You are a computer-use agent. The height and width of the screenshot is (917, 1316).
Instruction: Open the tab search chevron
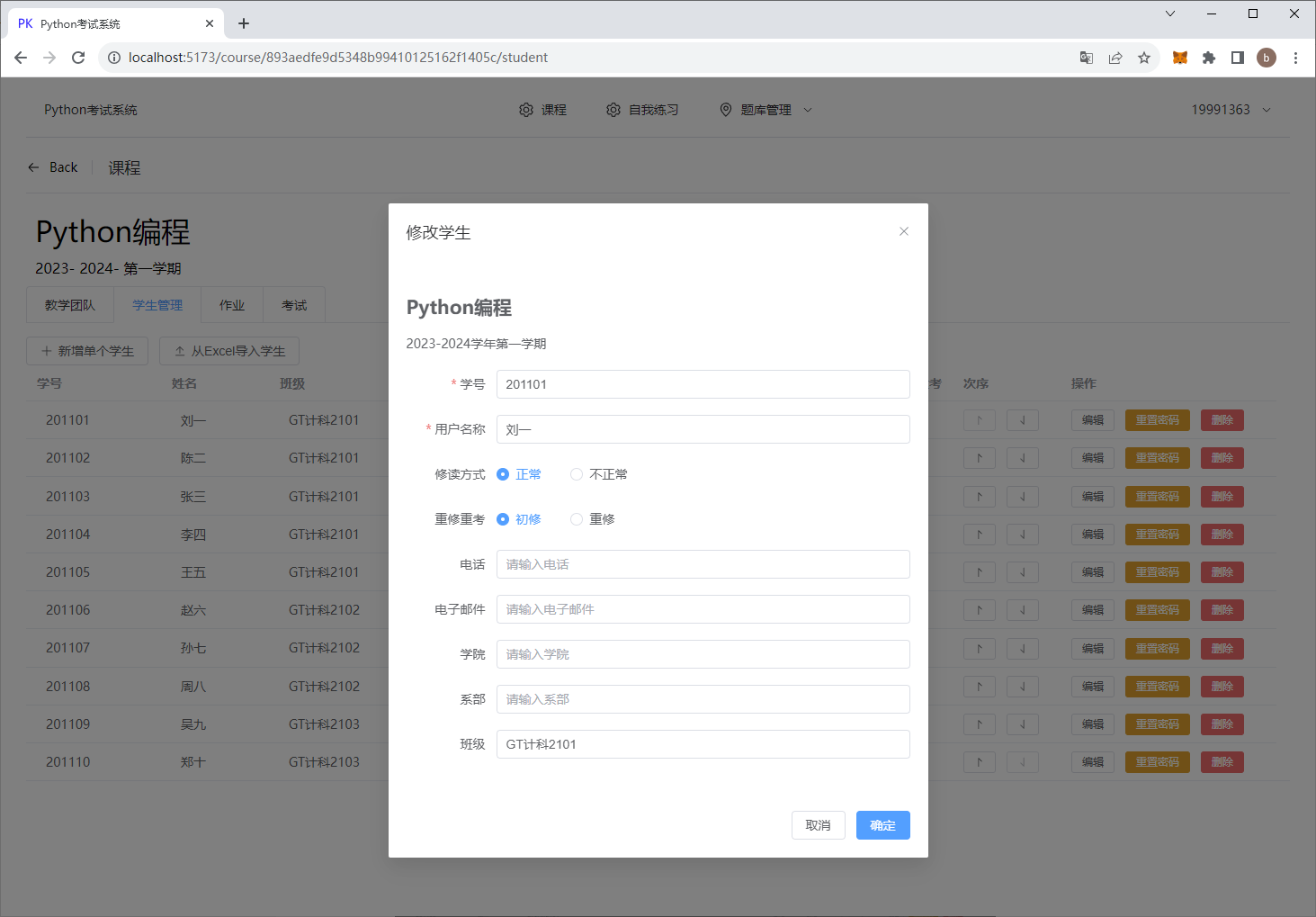coord(1170,13)
